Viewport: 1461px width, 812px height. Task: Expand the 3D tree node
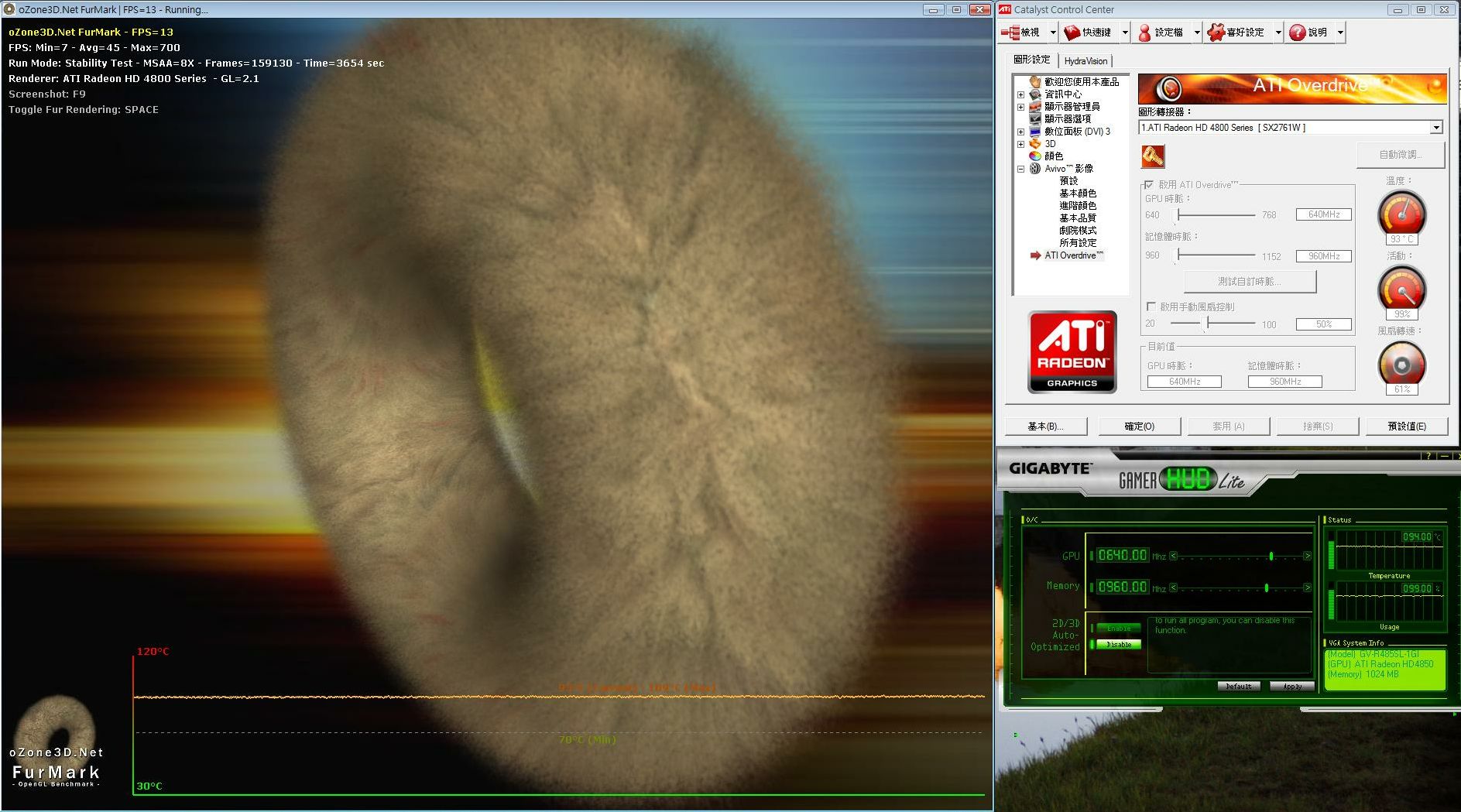pyautogui.click(x=1020, y=144)
